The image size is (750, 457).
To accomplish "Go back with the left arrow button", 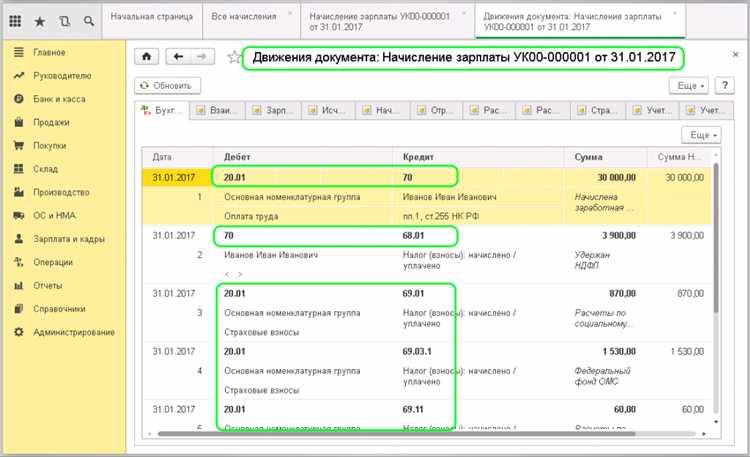I will 179,57.
